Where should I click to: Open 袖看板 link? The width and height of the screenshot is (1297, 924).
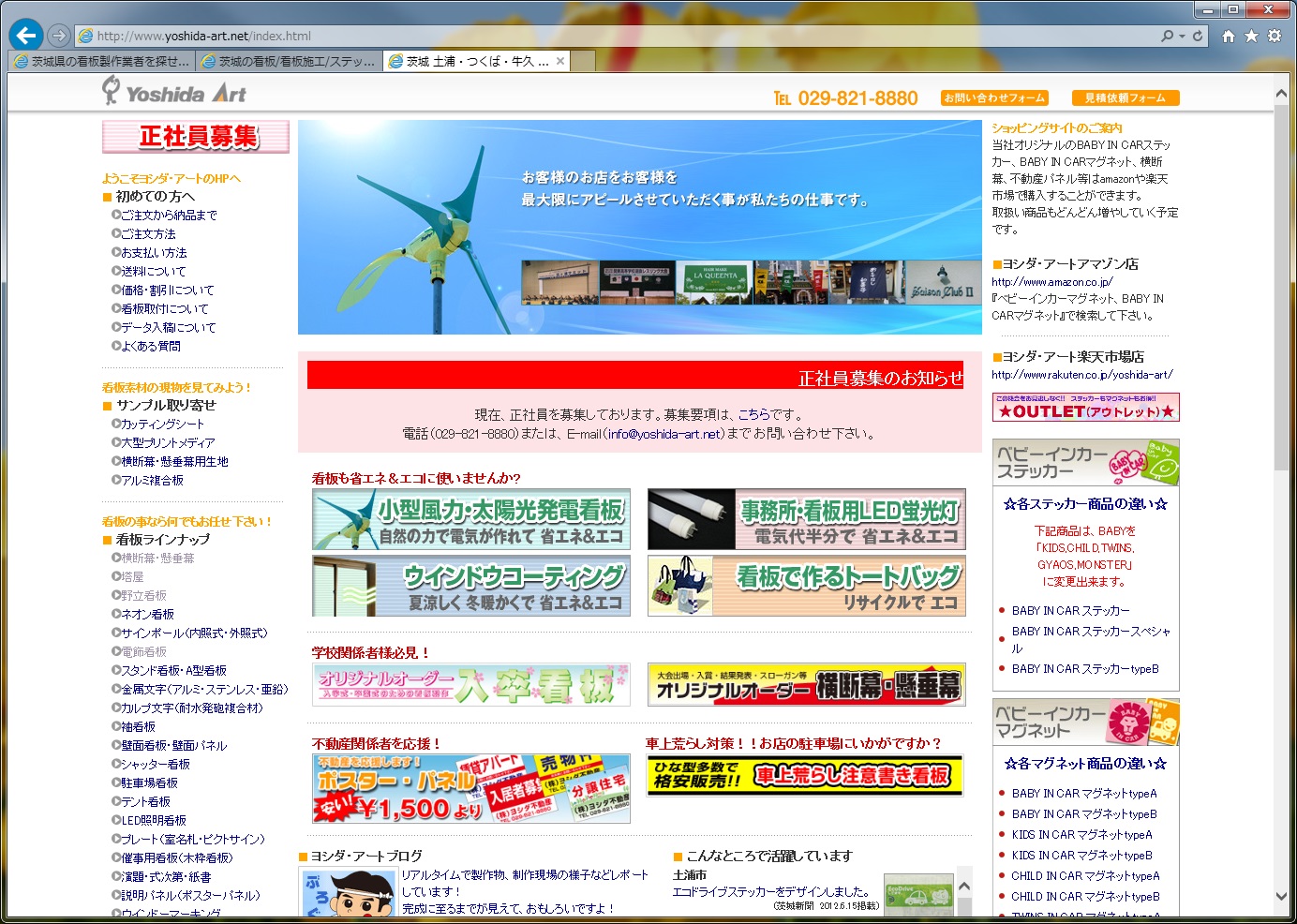(x=138, y=726)
